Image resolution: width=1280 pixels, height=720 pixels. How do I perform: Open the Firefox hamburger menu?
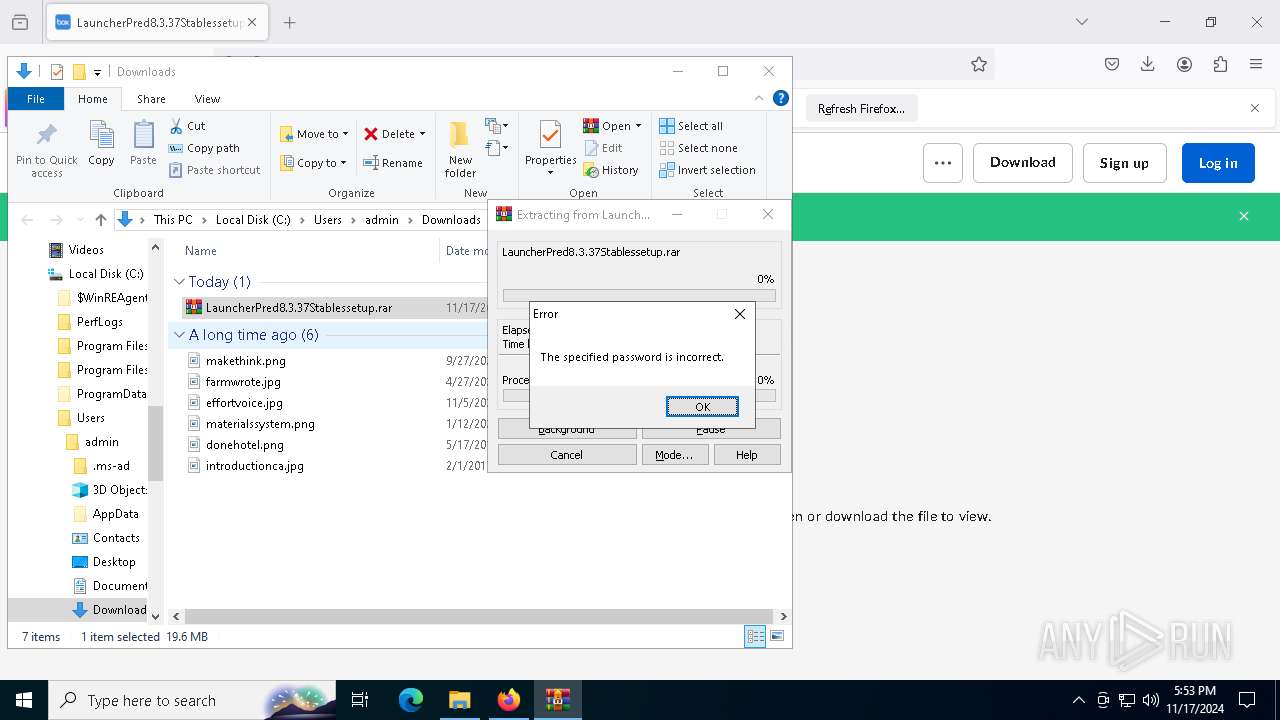click(1256, 64)
